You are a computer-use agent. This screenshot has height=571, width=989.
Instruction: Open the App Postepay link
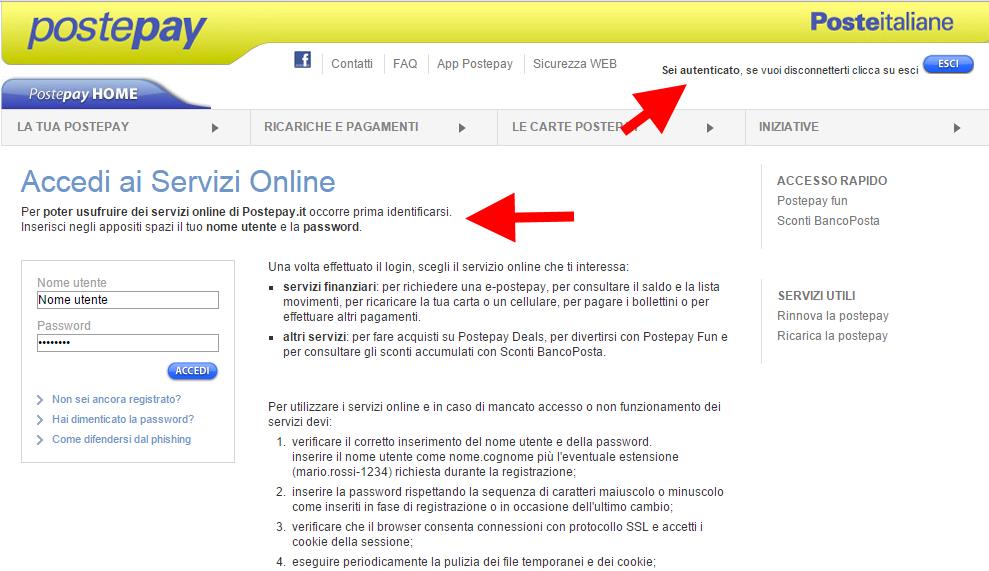point(475,64)
